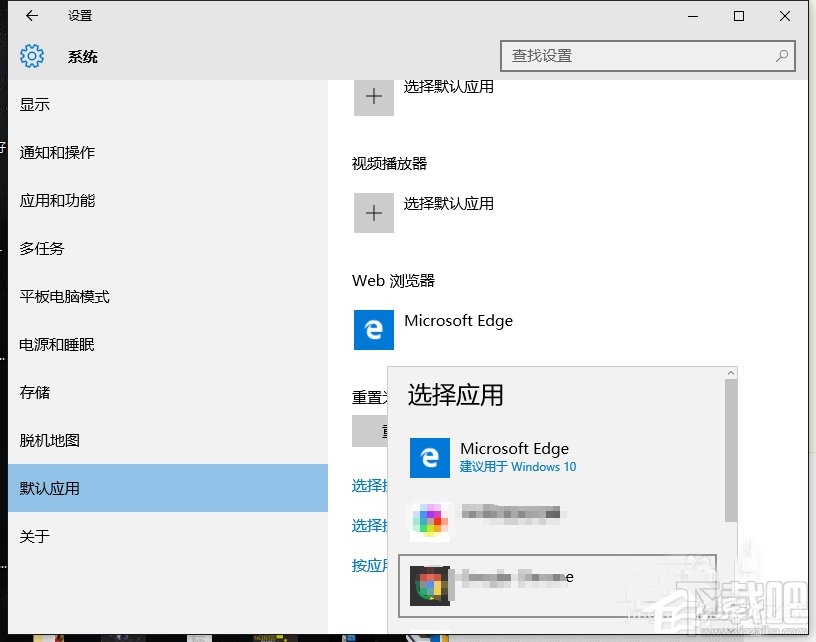Screen dimensions: 816x642
Task: Click the Microsoft Edge browser icon under Web 浏览器
Action: pyautogui.click(x=373, y=330)
